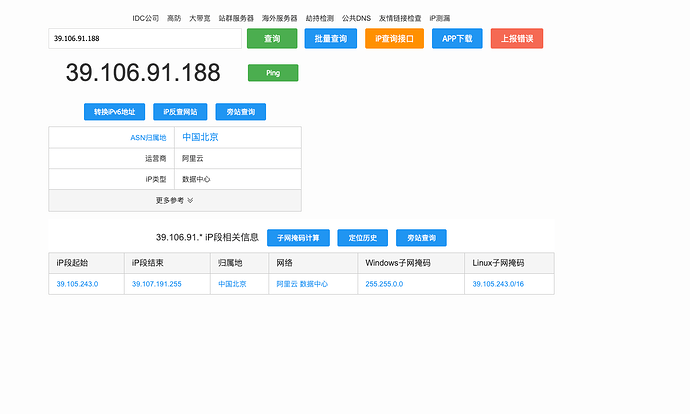Select the 网络 column header
Viewport: 690px width, 414px height.
pyautogui.click(x=284, y=263)
